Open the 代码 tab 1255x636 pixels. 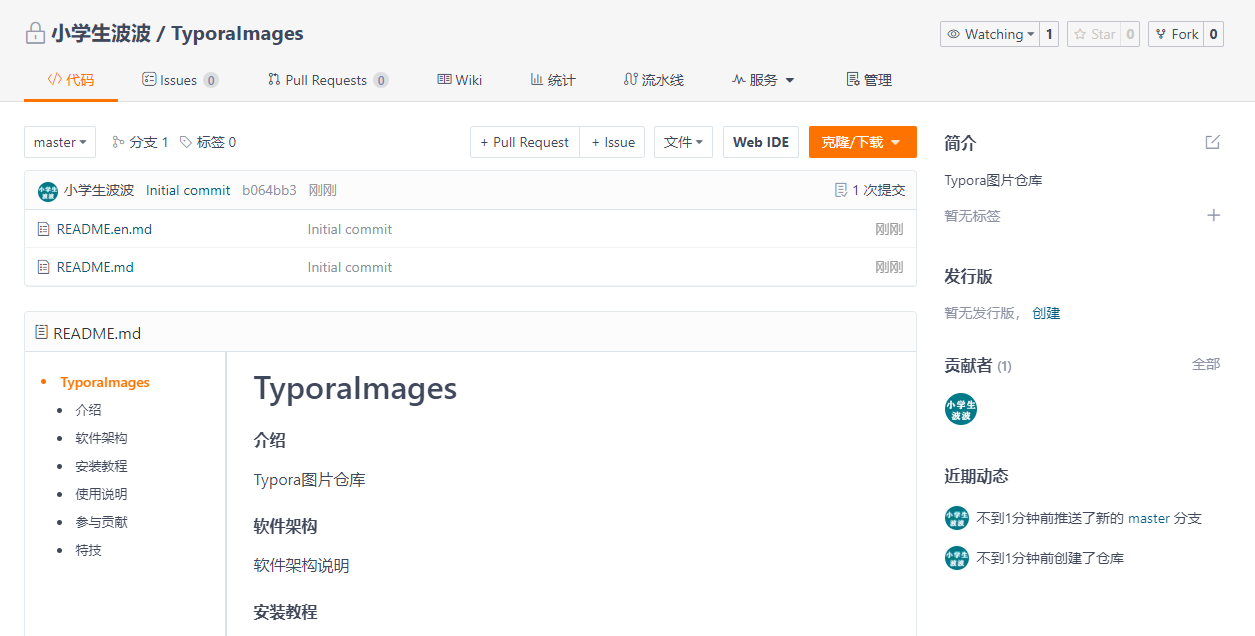pyautogui.click(x=71, y=80)
